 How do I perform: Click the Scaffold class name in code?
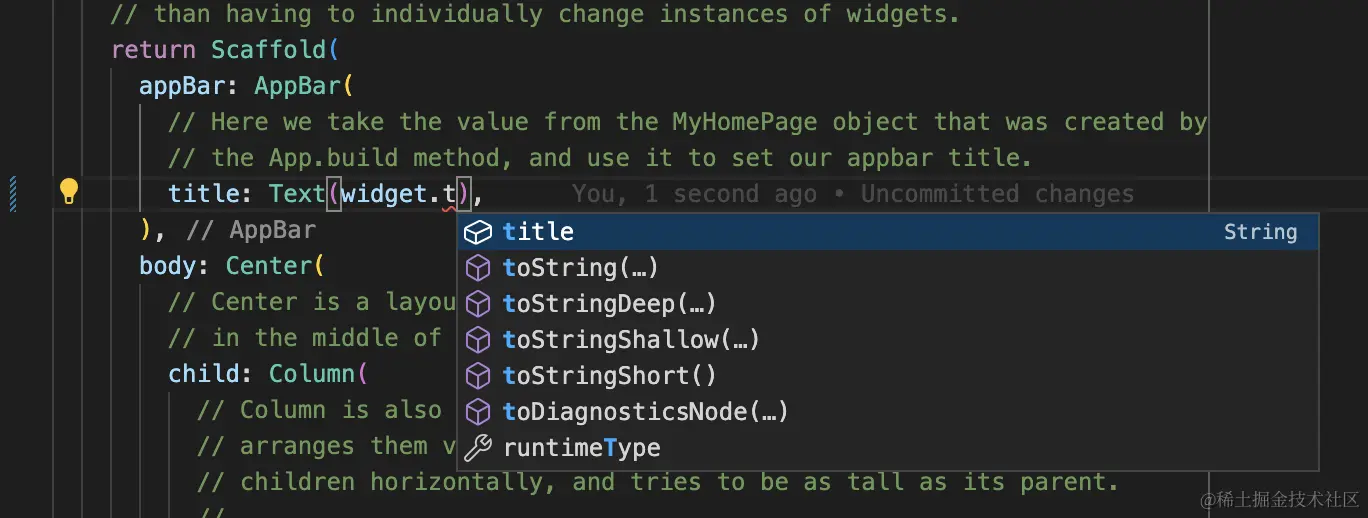(x=268, y=50)
